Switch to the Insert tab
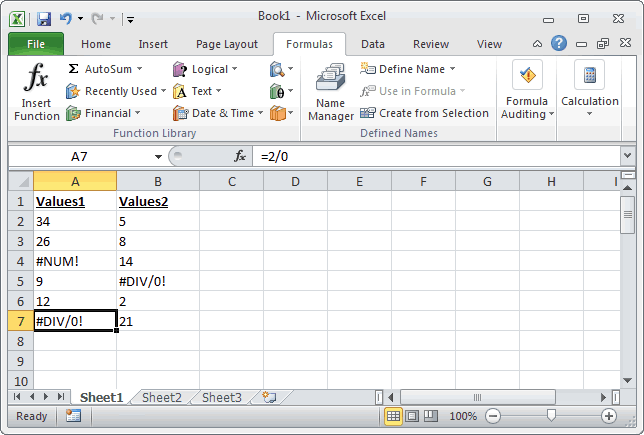644x435 pixels. click(153, 44)
